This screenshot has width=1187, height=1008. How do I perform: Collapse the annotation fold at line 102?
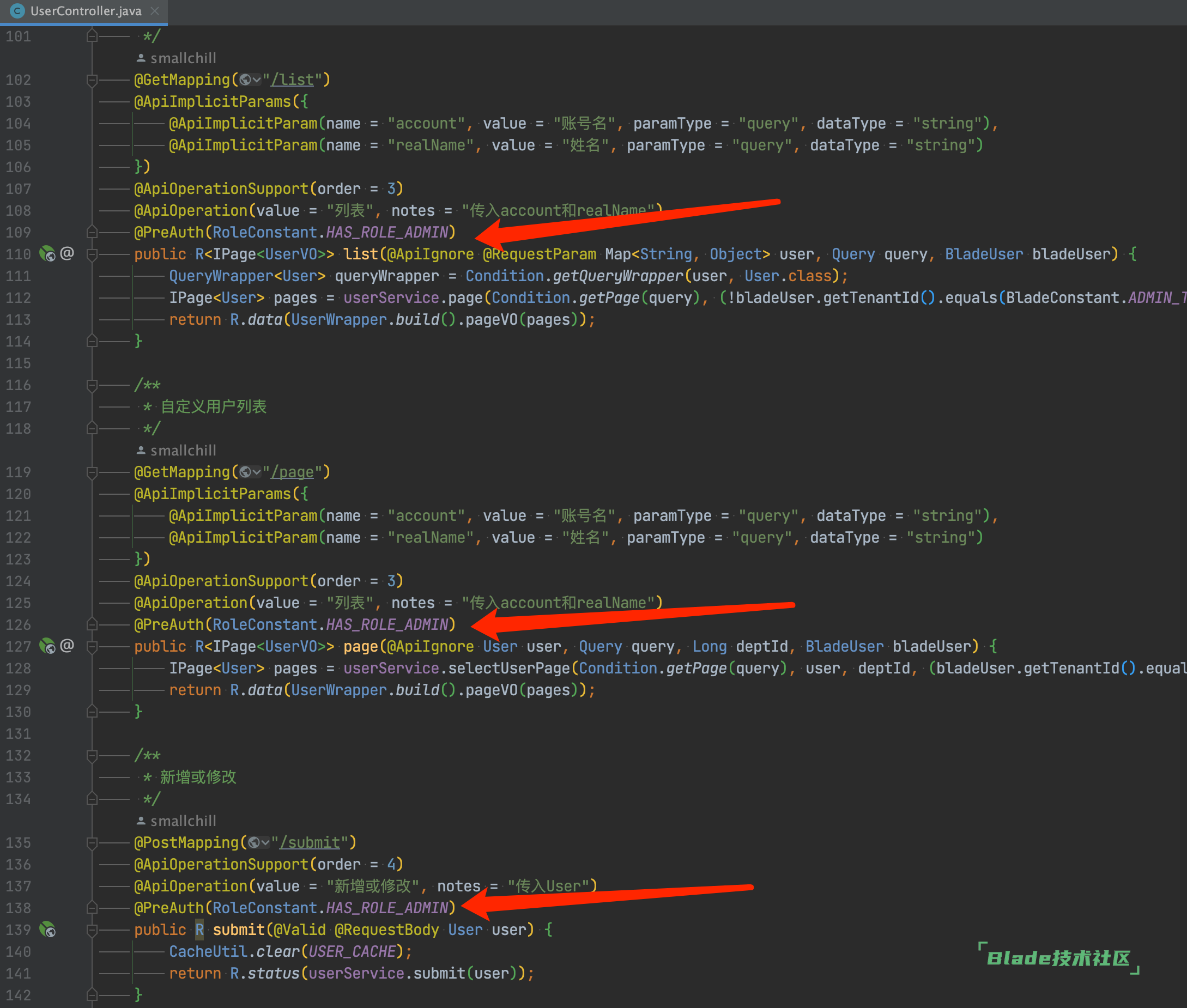click(x=92, y=80)
